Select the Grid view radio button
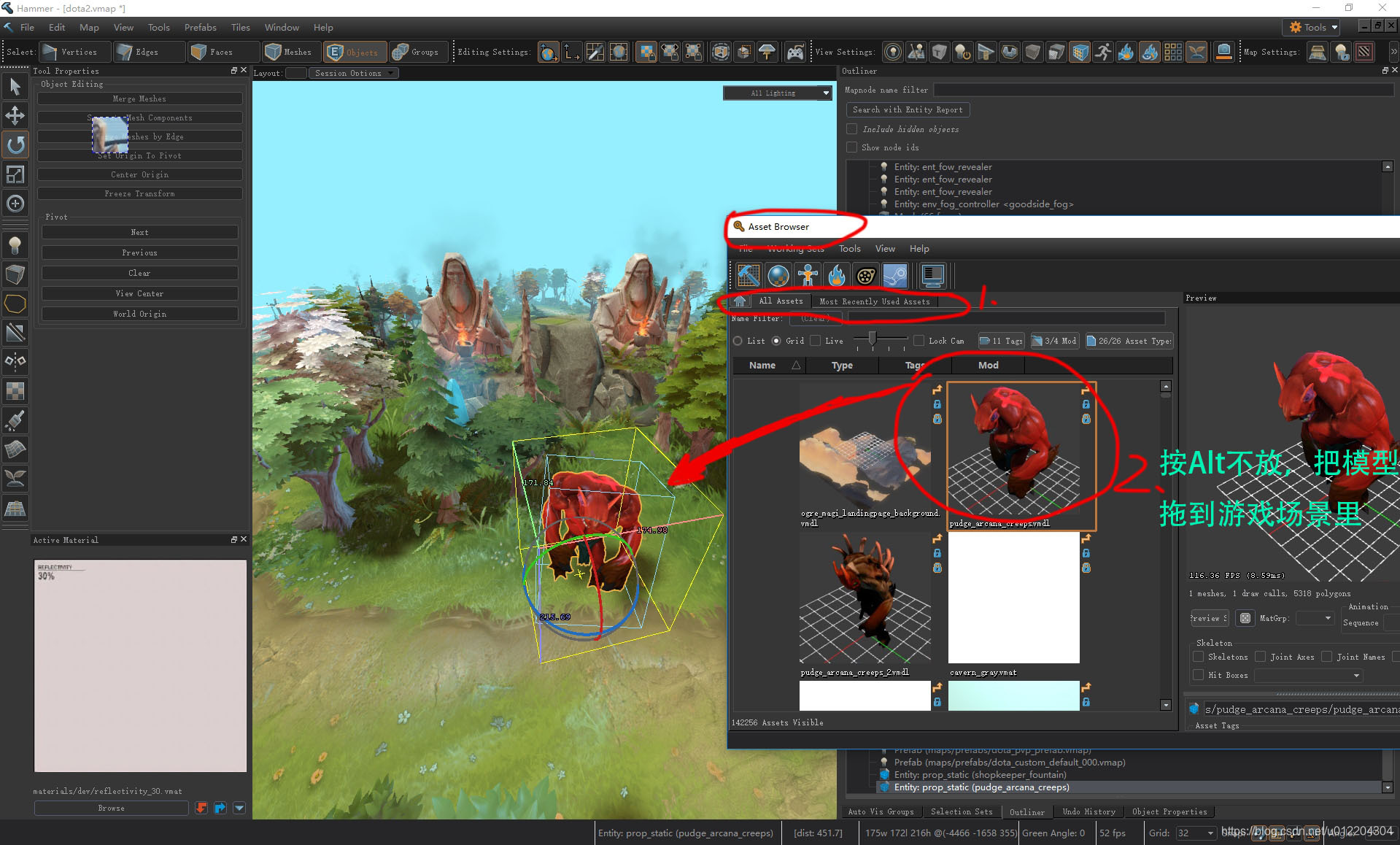Image resolution: width=1400 pixels, height=845 pixels. [776, 341]
